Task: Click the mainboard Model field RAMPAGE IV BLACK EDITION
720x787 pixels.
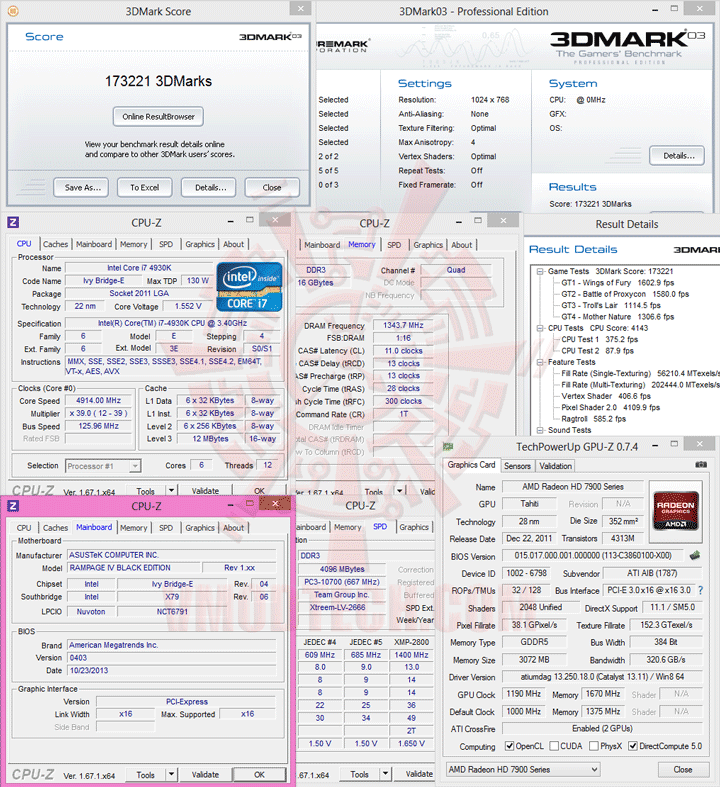Action: pyautogui.click(x=133, y=568)
